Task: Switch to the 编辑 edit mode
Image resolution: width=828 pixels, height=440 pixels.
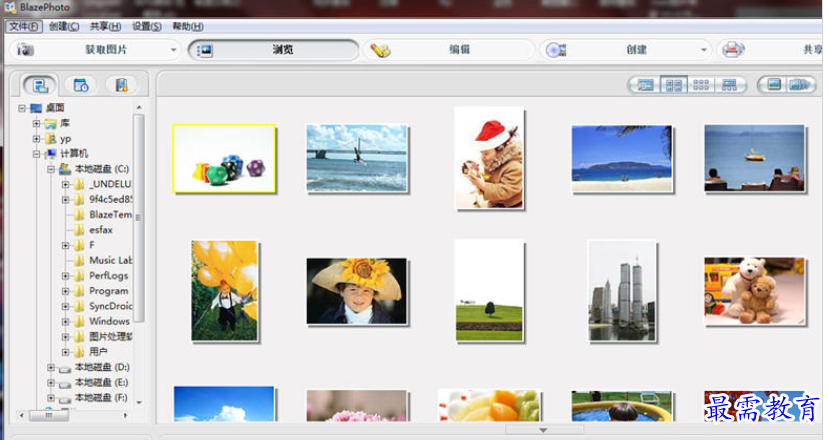Action: pos(449,50)
